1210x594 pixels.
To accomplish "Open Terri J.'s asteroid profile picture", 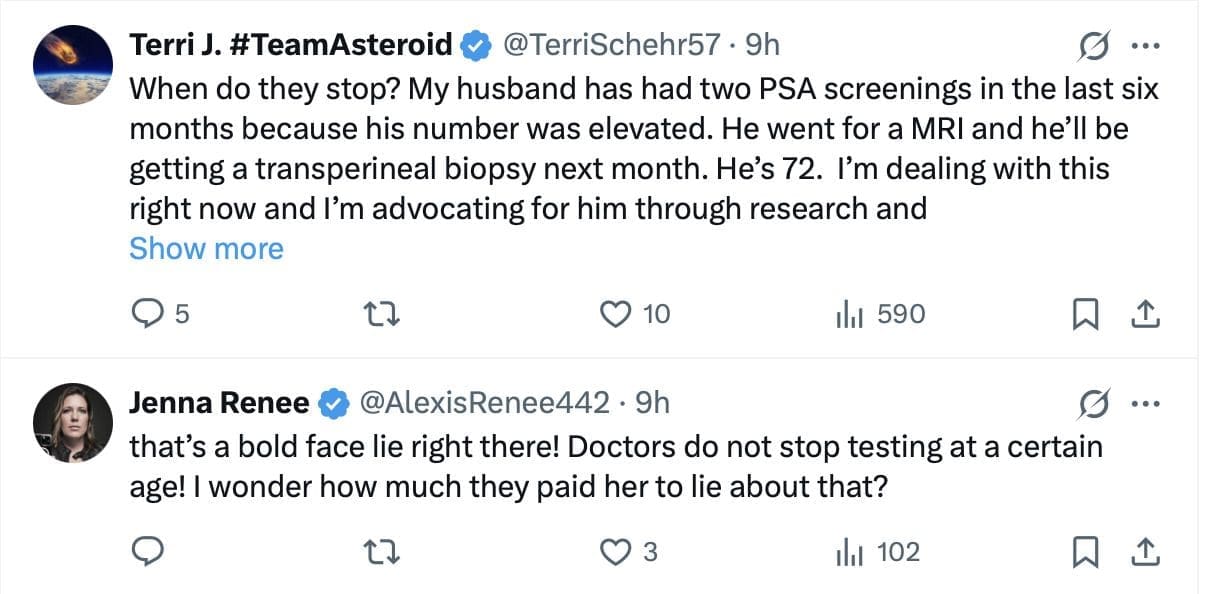I will 73,65.
